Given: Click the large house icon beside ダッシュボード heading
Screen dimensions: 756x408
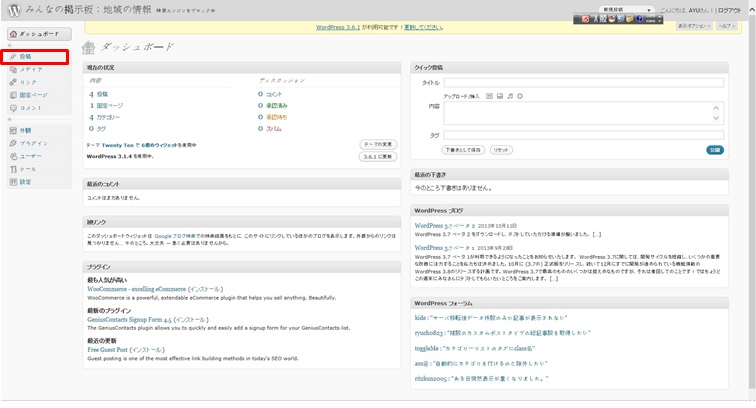Looking at the screenshot, I should click(88, 47).
